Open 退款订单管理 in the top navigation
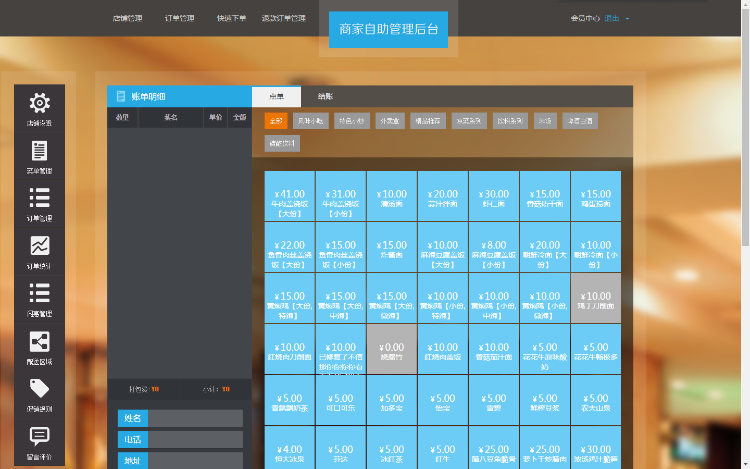Screen dimensions: 750x469 pyautogui.click(x=284, y=18)
